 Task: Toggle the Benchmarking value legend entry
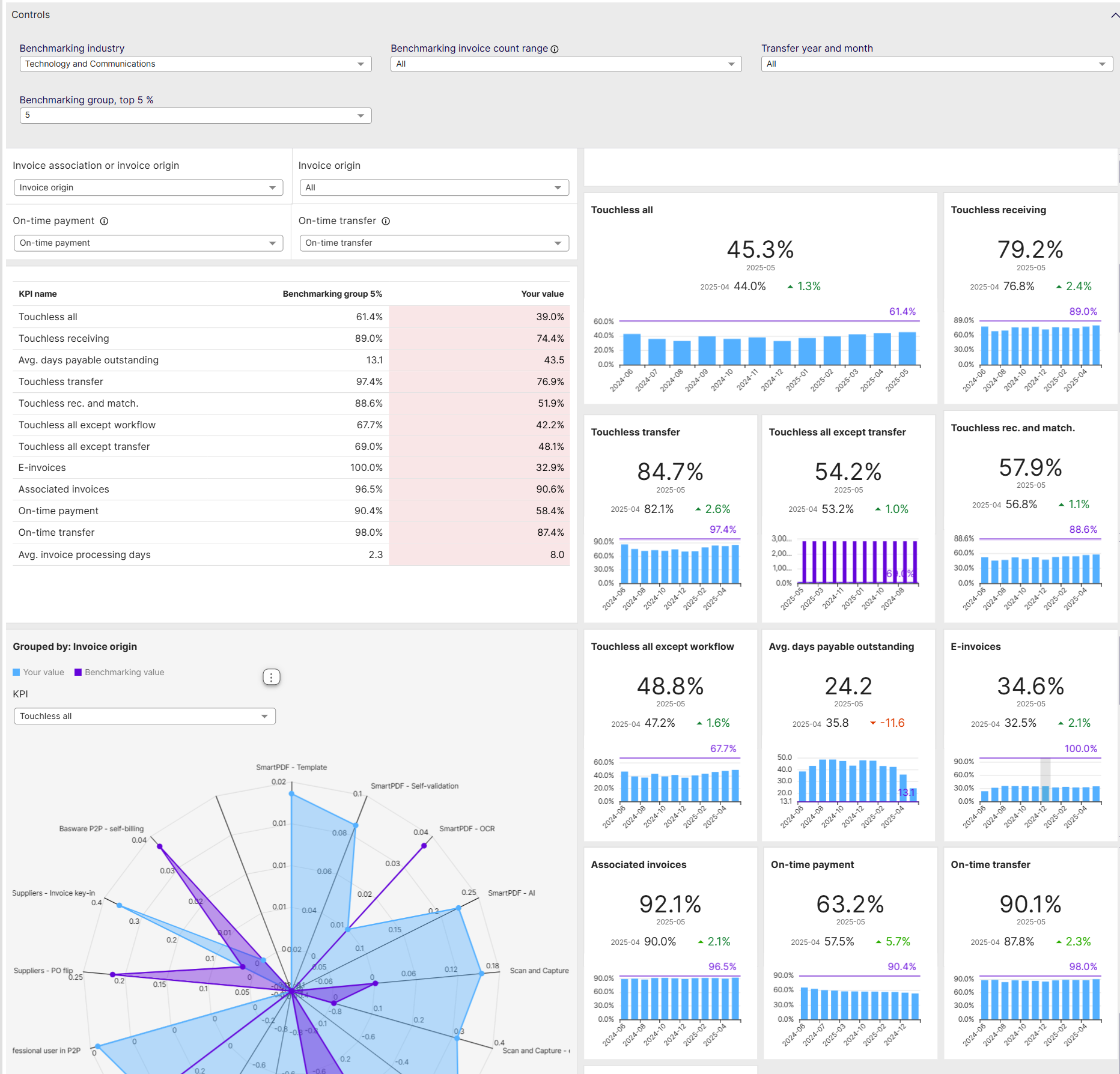(118, 672)
